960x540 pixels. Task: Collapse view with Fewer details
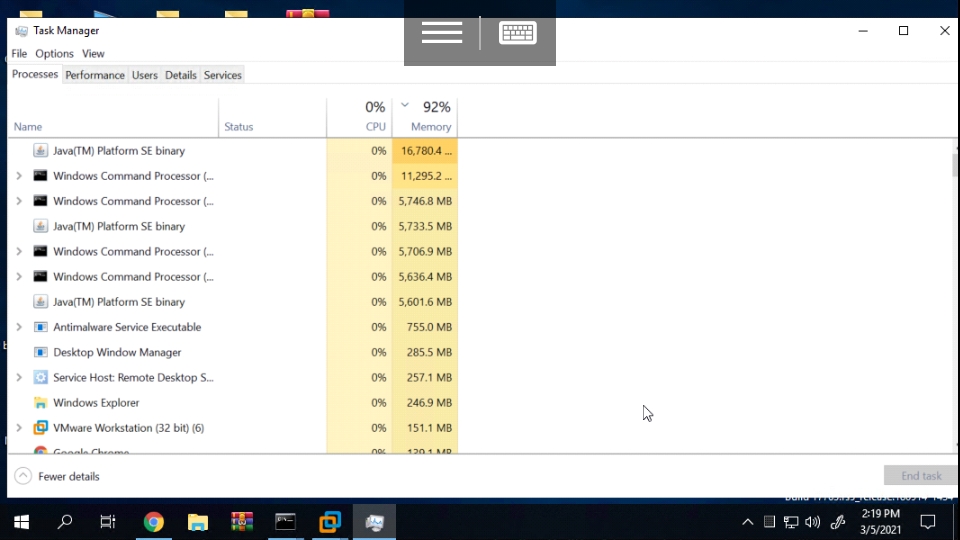(57, 476)
